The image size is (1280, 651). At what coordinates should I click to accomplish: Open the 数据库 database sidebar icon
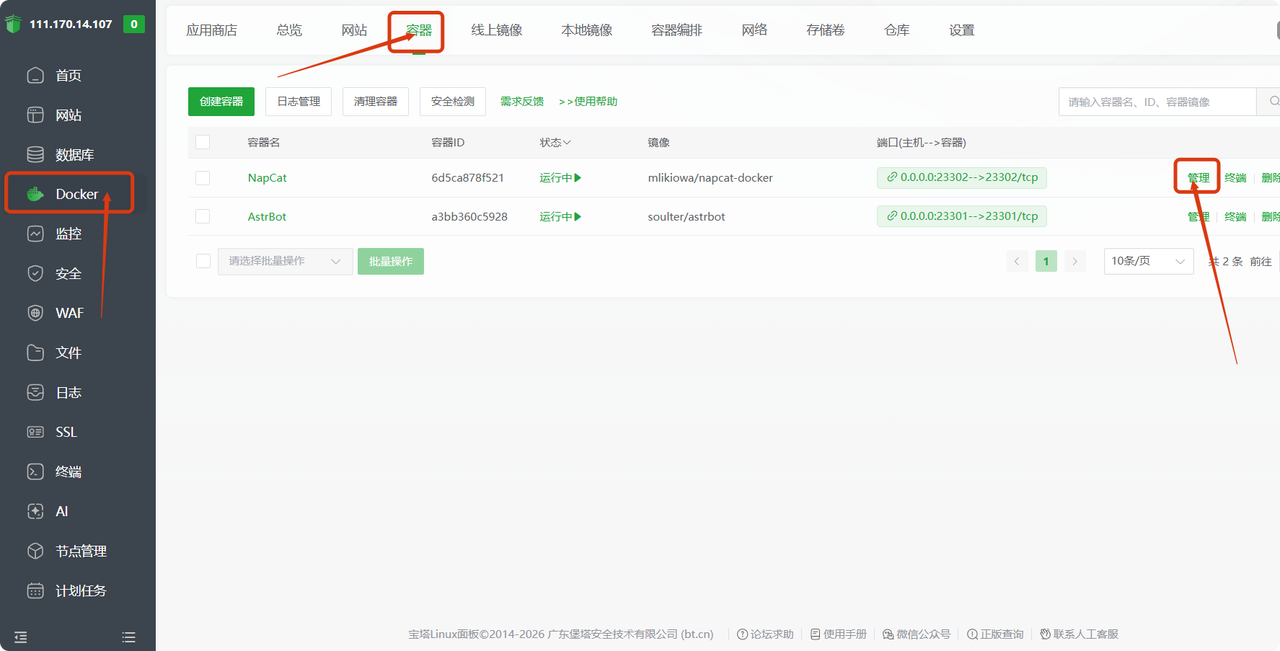point(36,155)
